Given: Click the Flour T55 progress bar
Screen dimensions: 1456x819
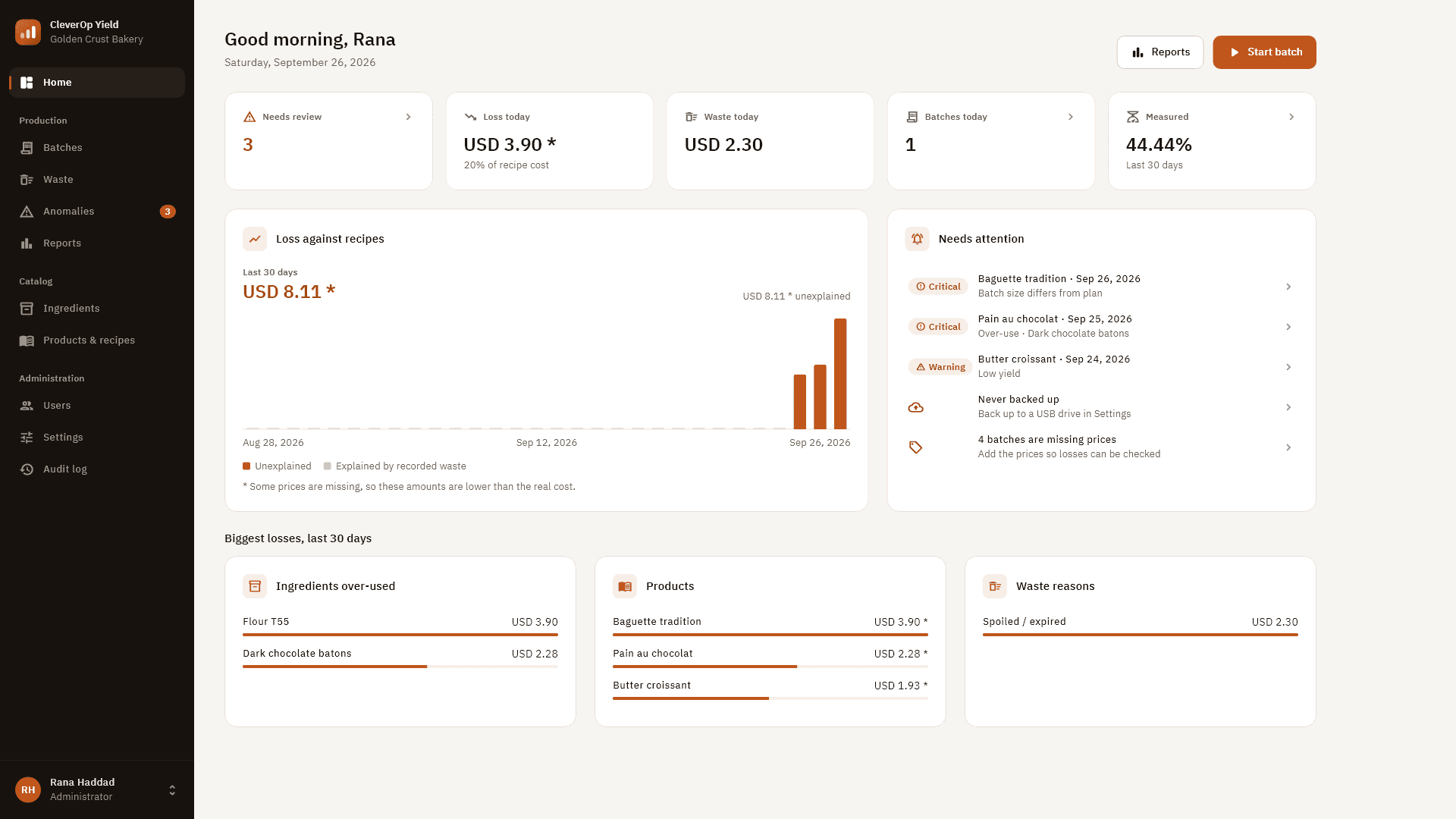Looking at the screenshot, I should (x=400, y=635).
